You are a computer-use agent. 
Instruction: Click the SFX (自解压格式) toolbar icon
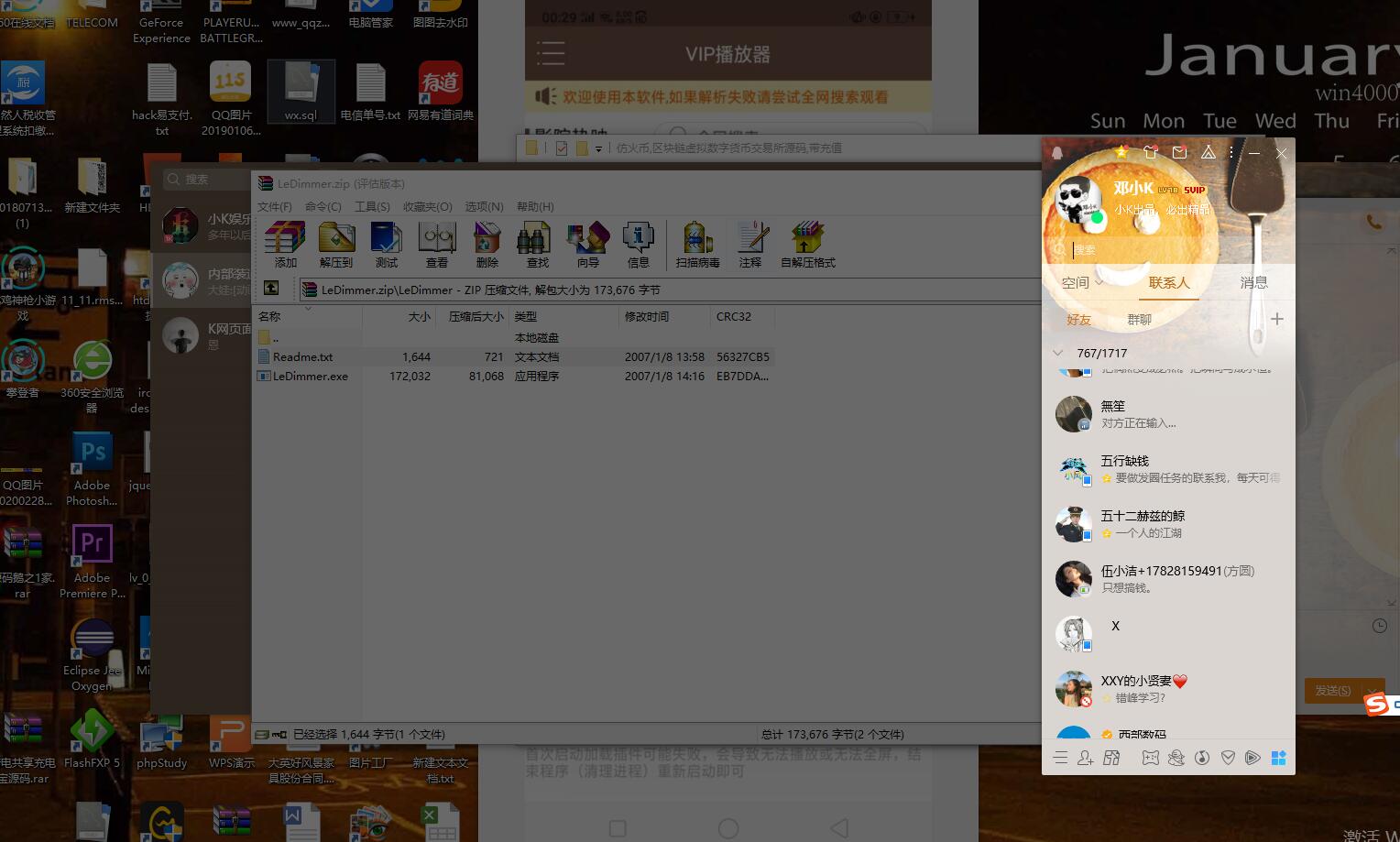[807, 243]
